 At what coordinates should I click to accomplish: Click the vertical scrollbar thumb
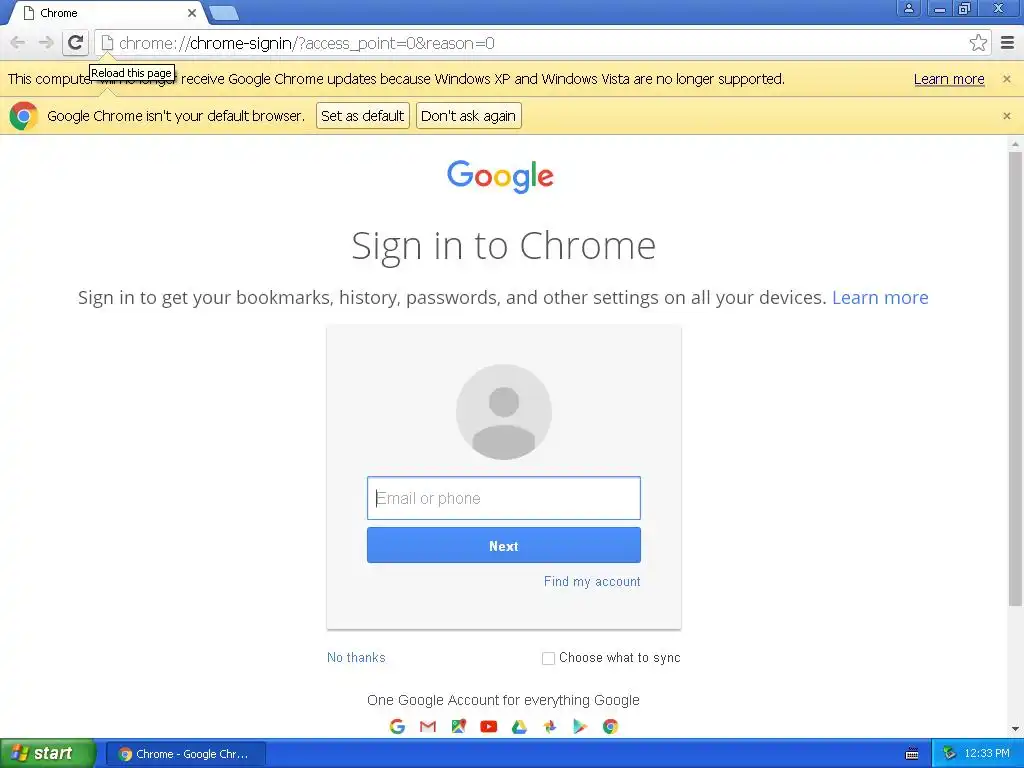click(1015, 379)
